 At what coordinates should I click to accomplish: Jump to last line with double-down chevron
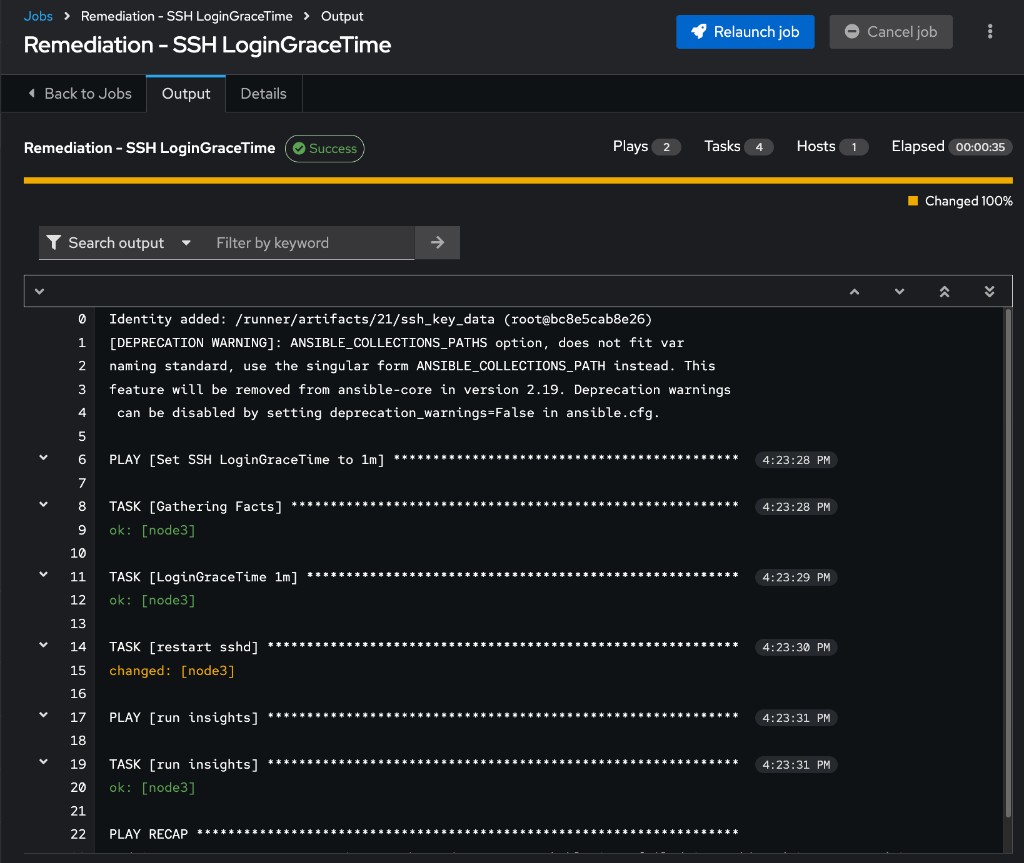[x=989, y=291]
